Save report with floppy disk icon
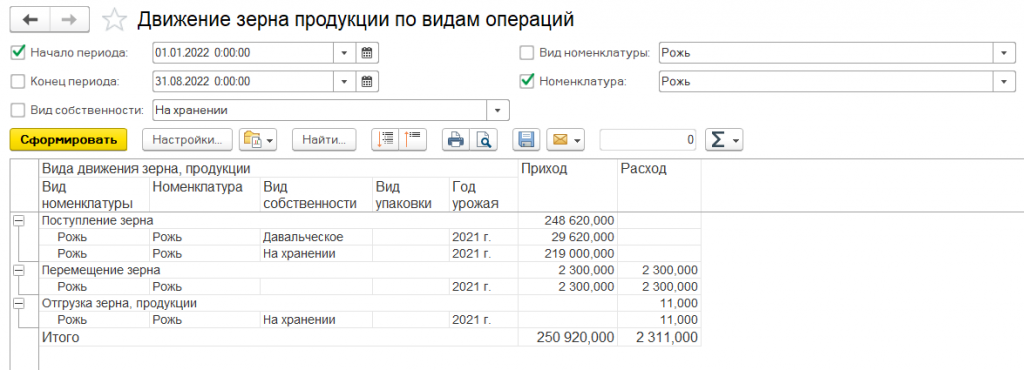This screenshot has height=370, width=1024. point(526,139)
